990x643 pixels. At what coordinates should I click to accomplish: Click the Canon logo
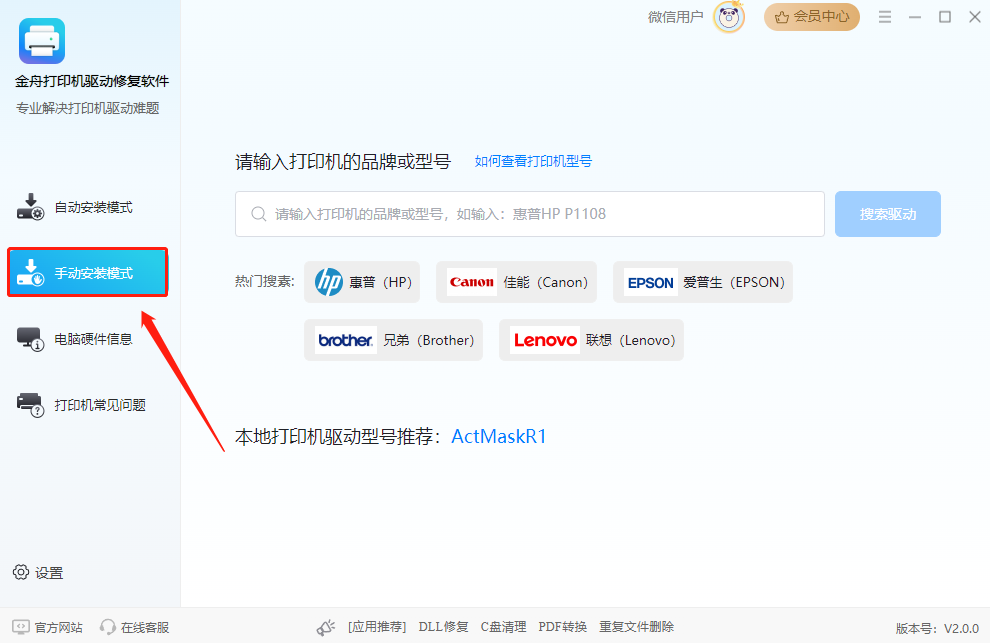(472, 282)
